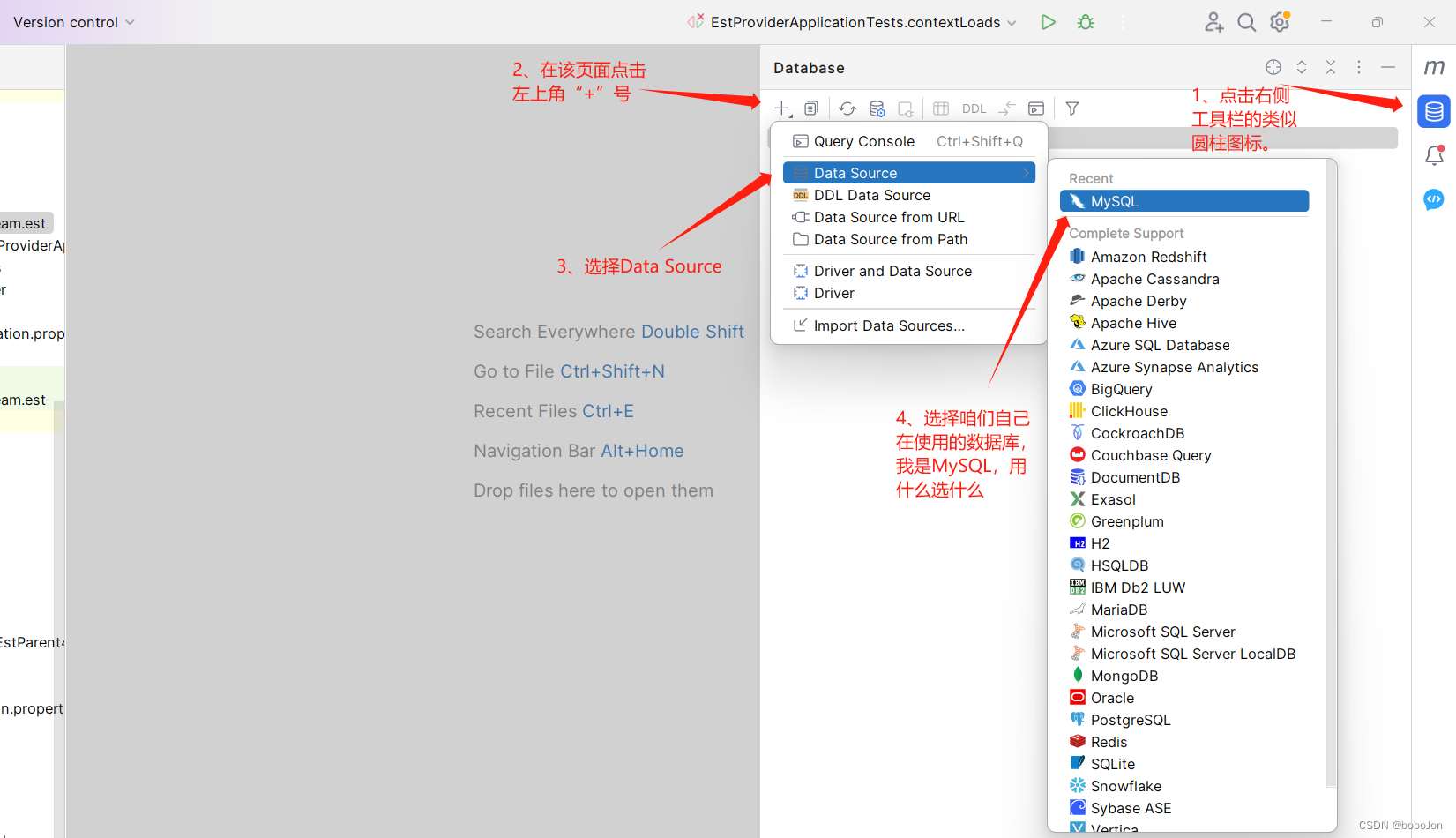This screenshot has height=838, width=1456.
Task: Run EstProviderApplicationTests with the green play icon
Action: [1048, 22]
